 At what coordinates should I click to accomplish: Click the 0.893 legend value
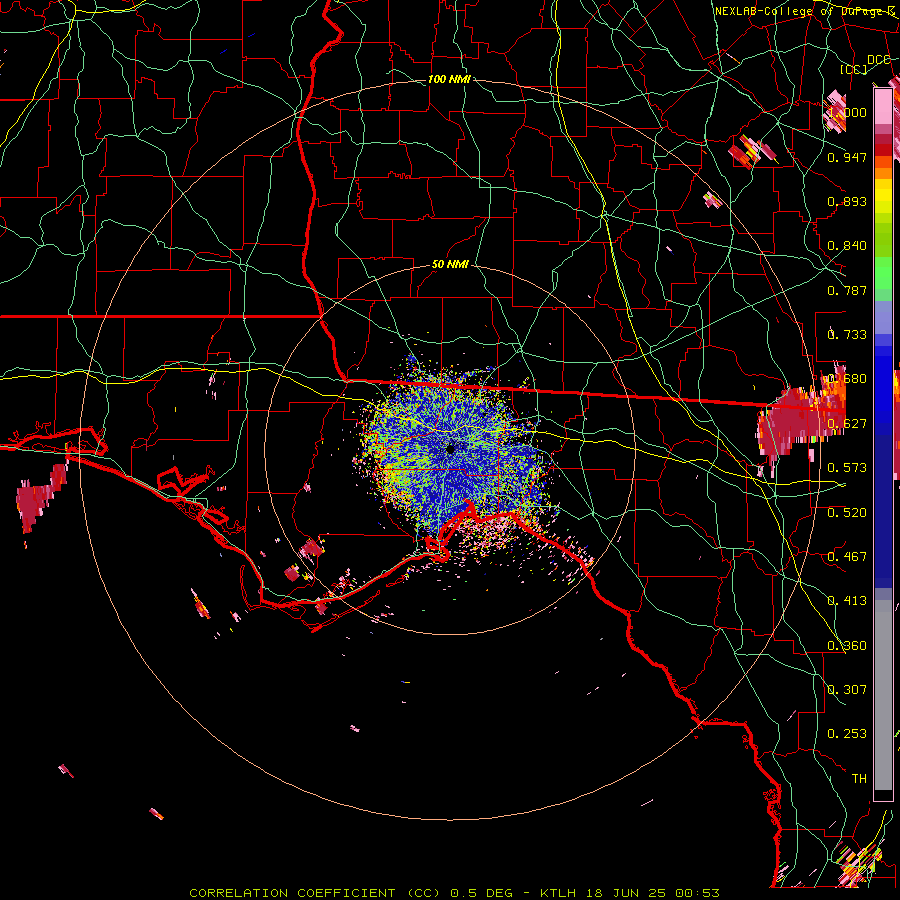847,201
